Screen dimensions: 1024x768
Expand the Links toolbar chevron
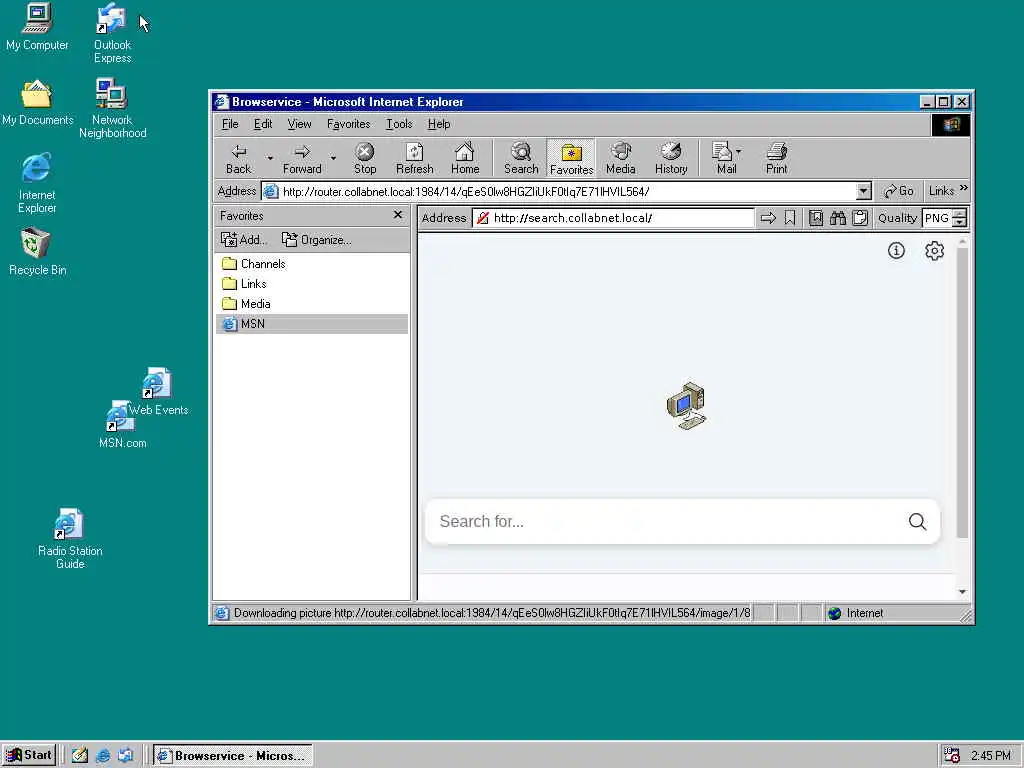coord(963,189)
